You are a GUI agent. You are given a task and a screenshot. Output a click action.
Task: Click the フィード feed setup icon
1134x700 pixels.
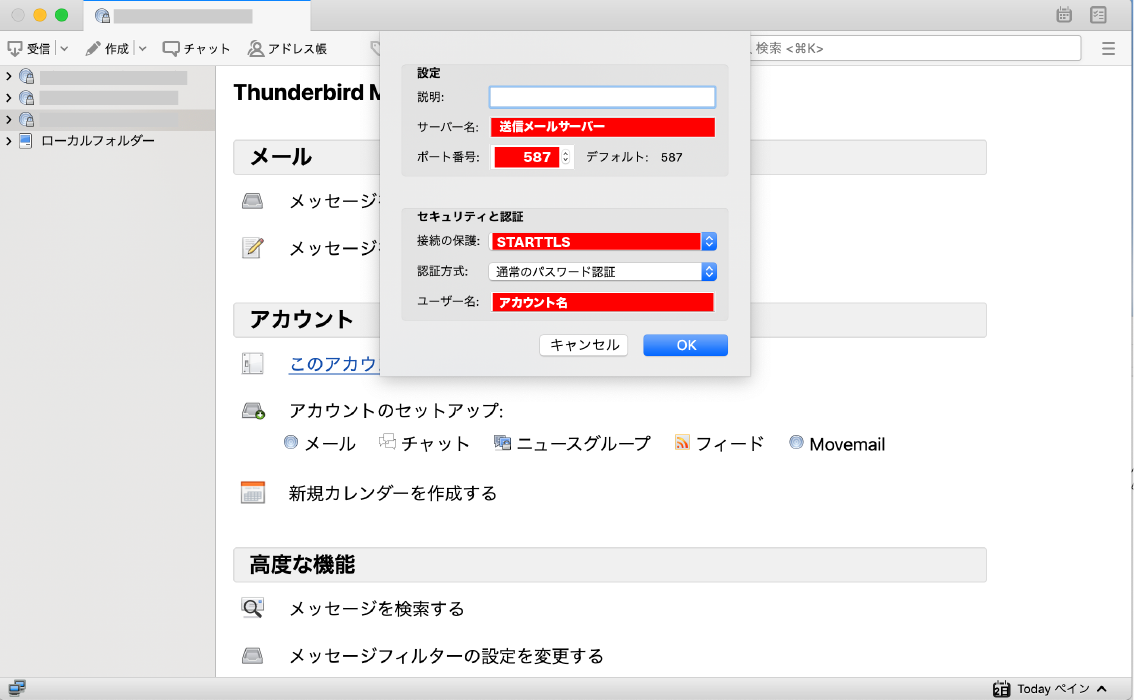tap(683, 443)
